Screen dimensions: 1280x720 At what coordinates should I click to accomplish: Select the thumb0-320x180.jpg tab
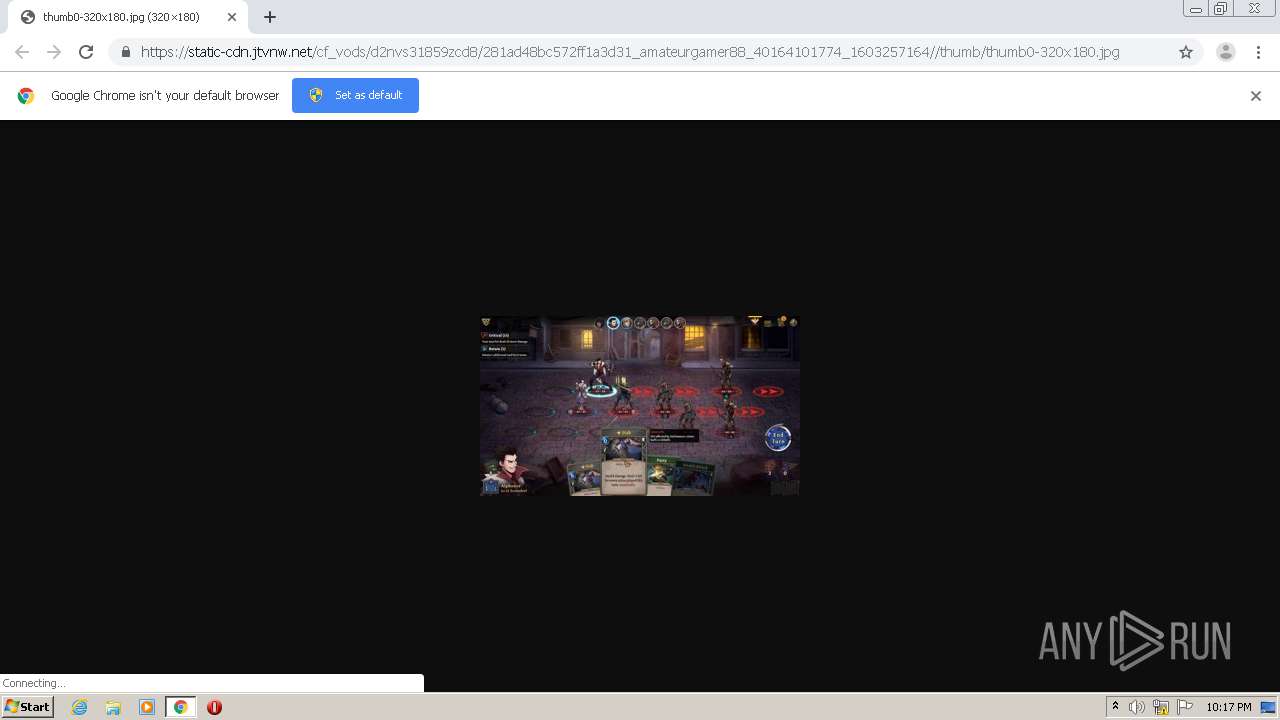pos(128,17)
